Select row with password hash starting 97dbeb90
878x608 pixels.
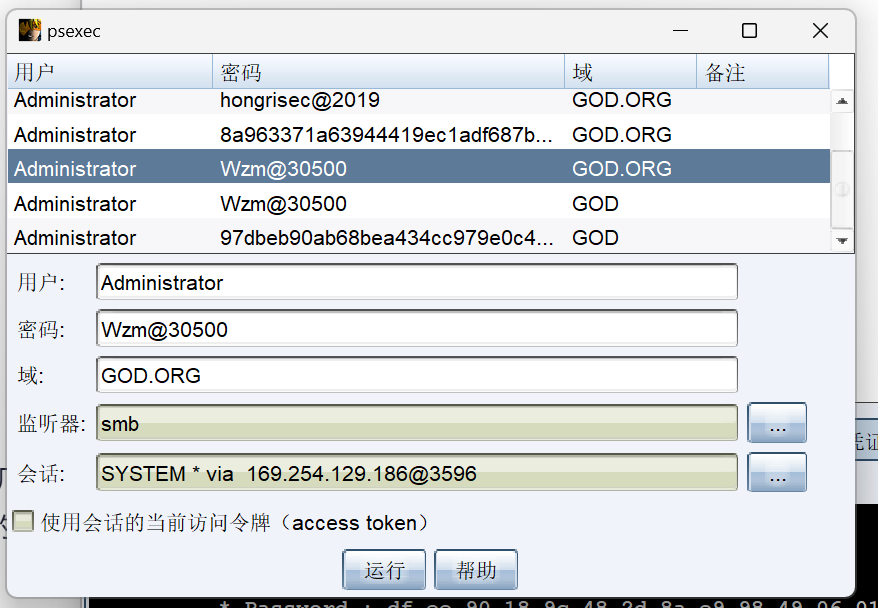[x=300, y=238]
